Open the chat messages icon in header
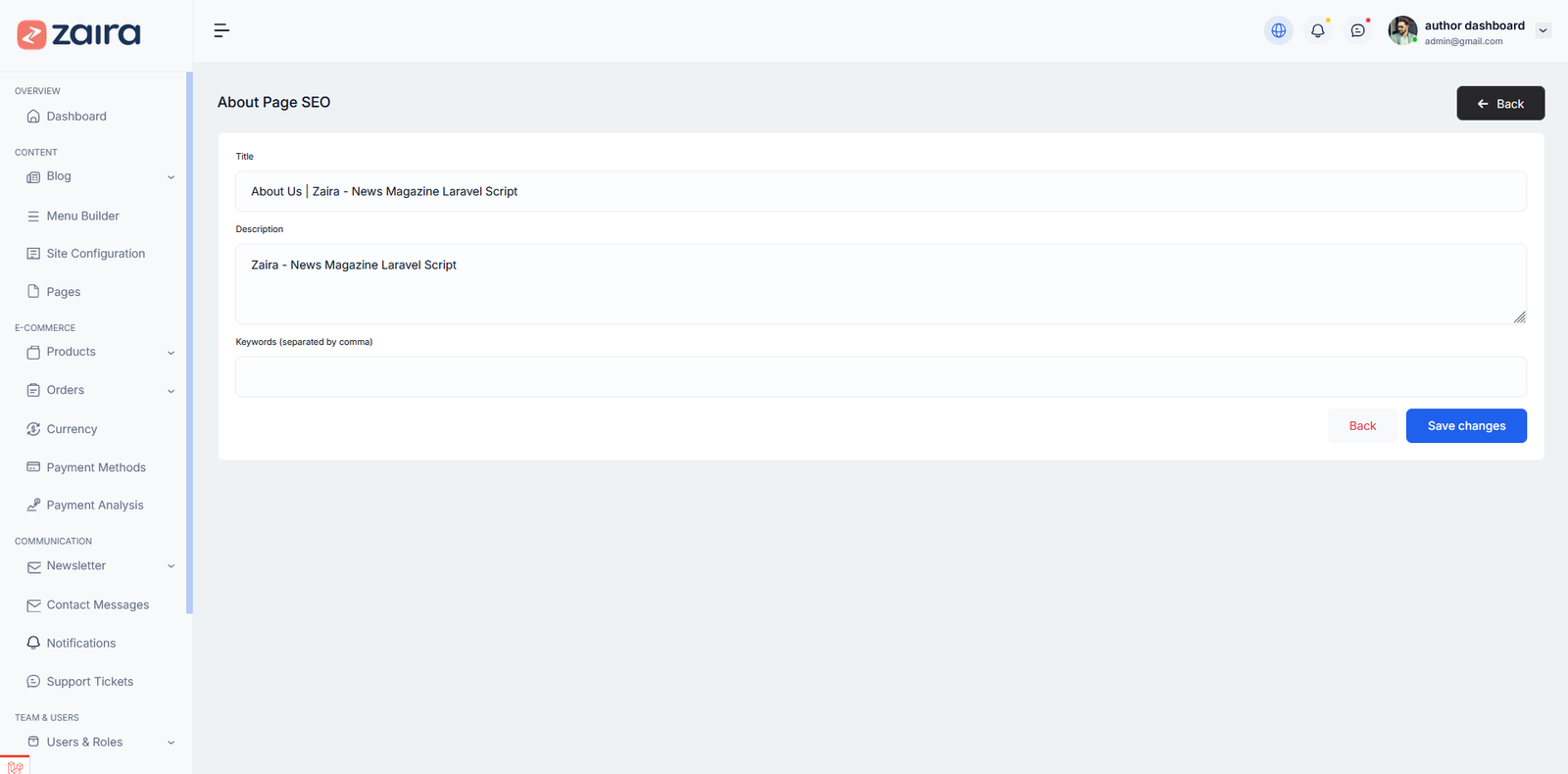Screen dimensions: 1568x774 1357,30
